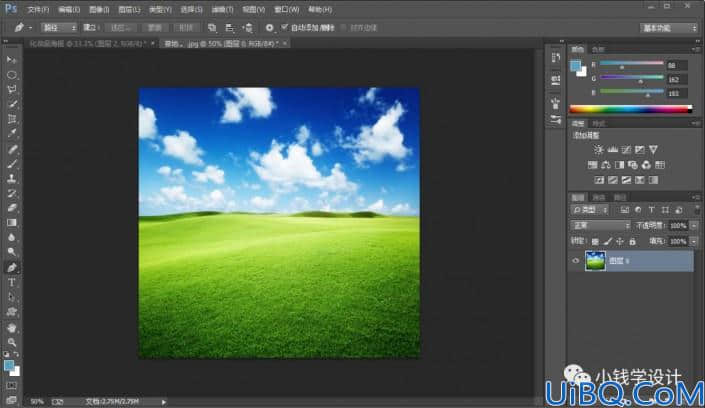Toggle auto add/delete checkbox
This screenshot has height=408, width=705.
click(284, 27)
